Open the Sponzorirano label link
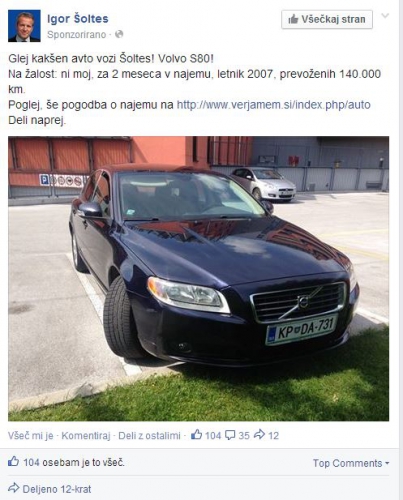The height and width of the screenshot is (500, 403). (77, 35)
